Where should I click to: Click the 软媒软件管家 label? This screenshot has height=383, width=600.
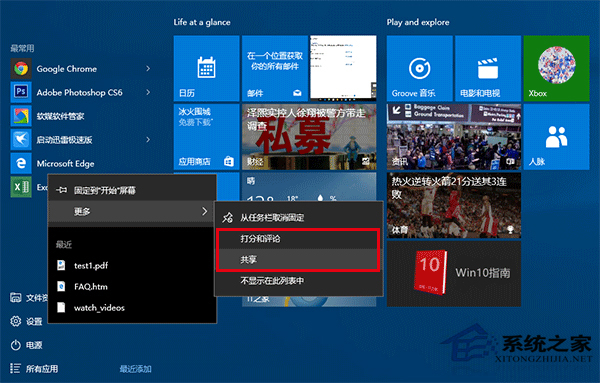(60, 116)
